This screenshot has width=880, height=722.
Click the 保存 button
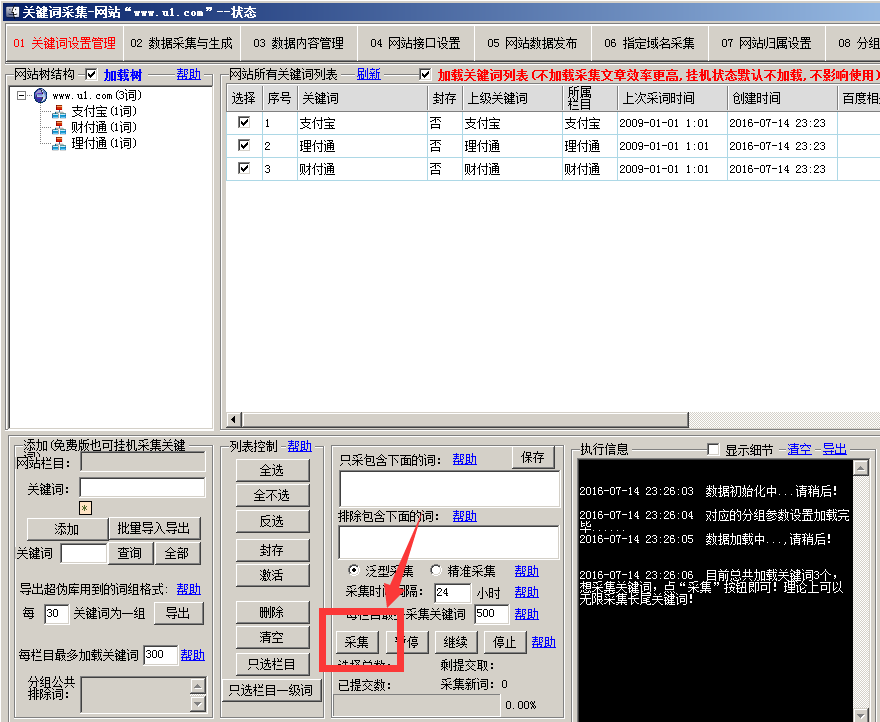pyautogui.click(x=533, y=458)
